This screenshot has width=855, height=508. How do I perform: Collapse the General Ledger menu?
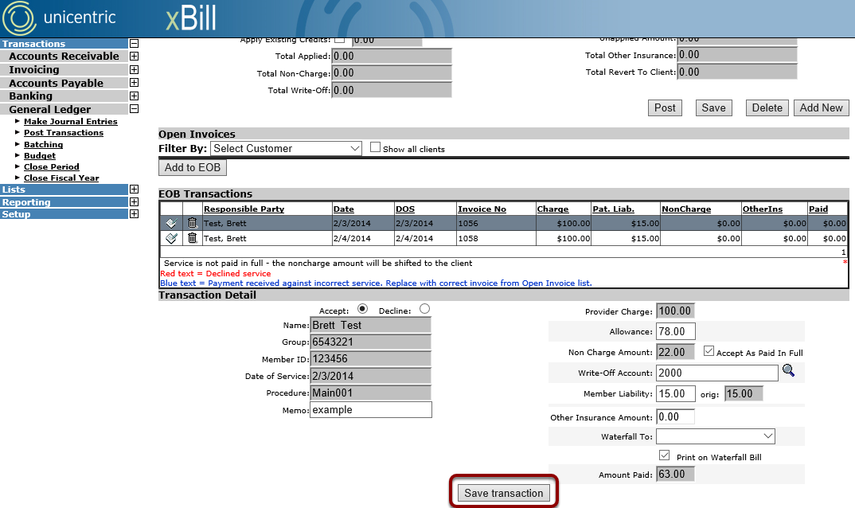(x=134, y=108)
